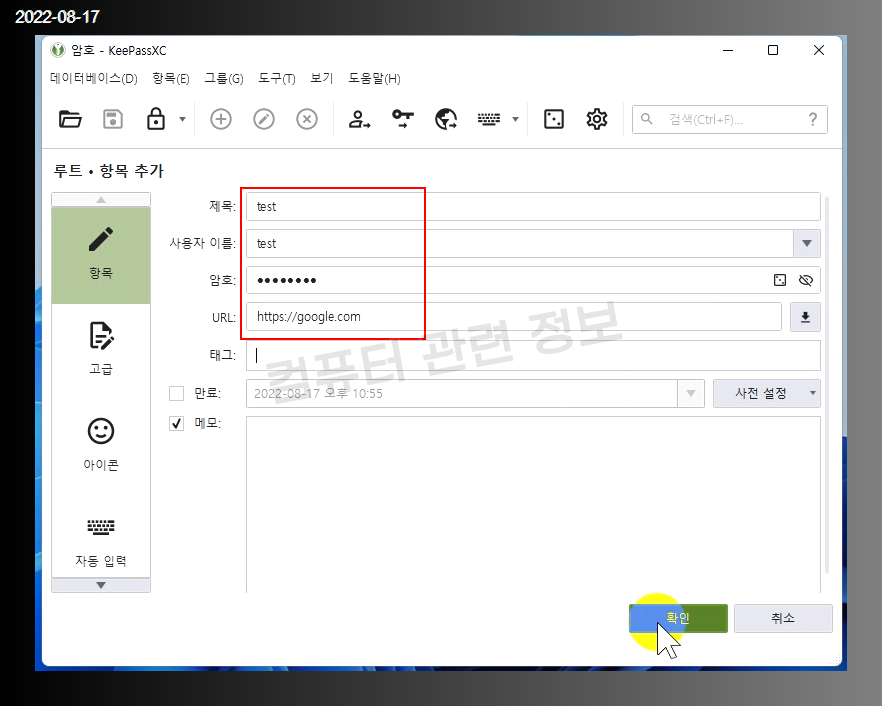The height and width of the screenshot is (706, 882).
Task: Click the search field 검색(Ctrl+F)
Action: pos(730,119)
